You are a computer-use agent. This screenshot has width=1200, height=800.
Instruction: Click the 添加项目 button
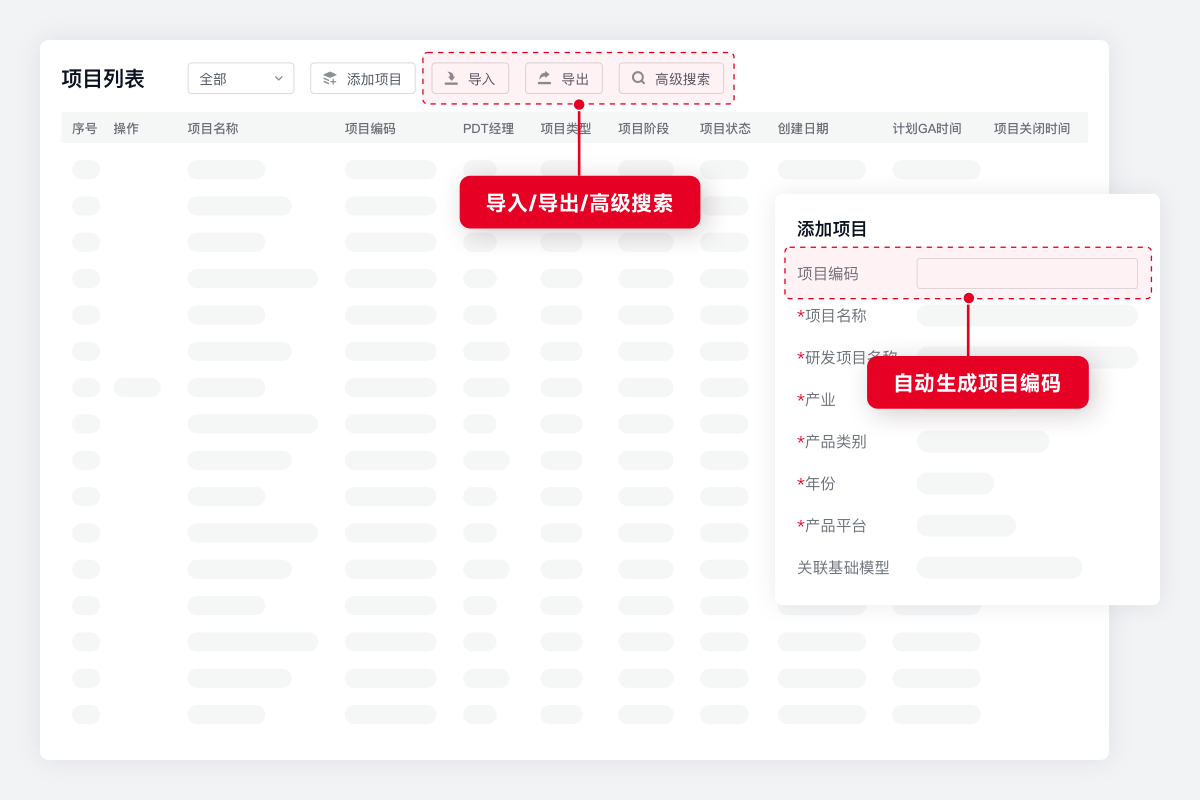tap(363, 79)
